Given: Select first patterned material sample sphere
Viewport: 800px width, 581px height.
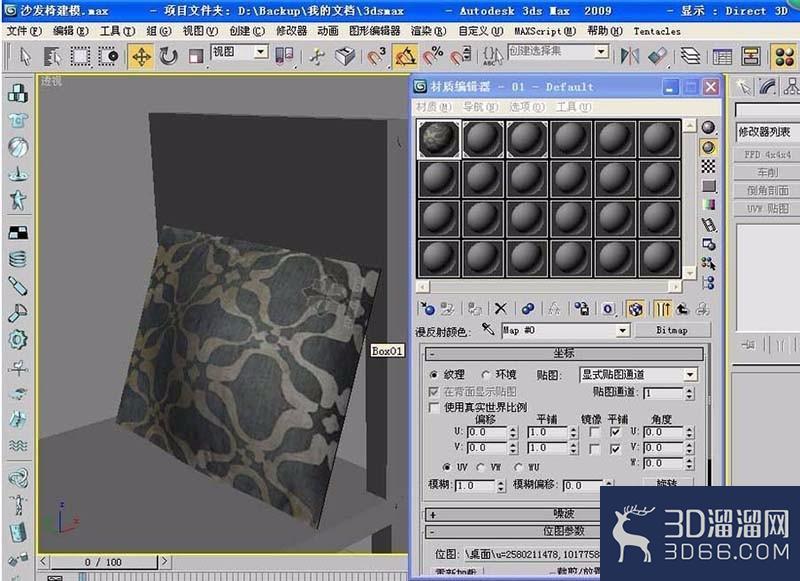Looking at the screenshot, I should 439,139.
